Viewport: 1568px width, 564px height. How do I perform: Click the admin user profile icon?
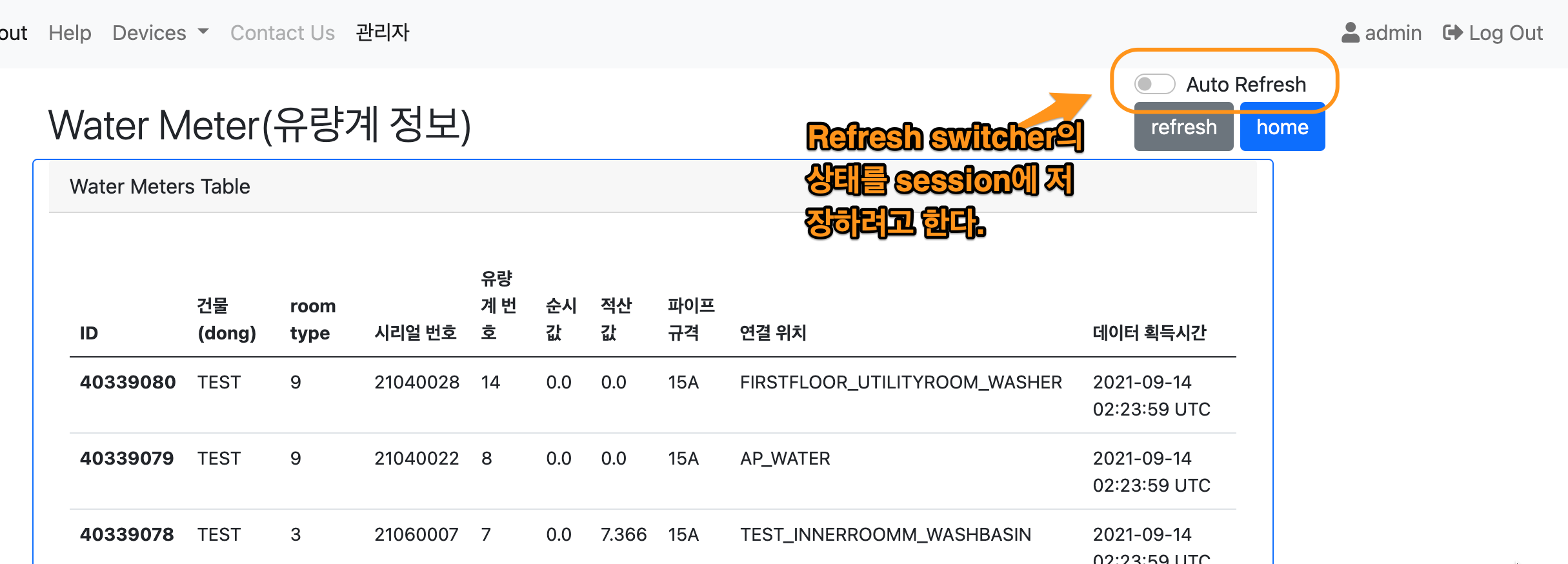click(x=1350, y=33)
